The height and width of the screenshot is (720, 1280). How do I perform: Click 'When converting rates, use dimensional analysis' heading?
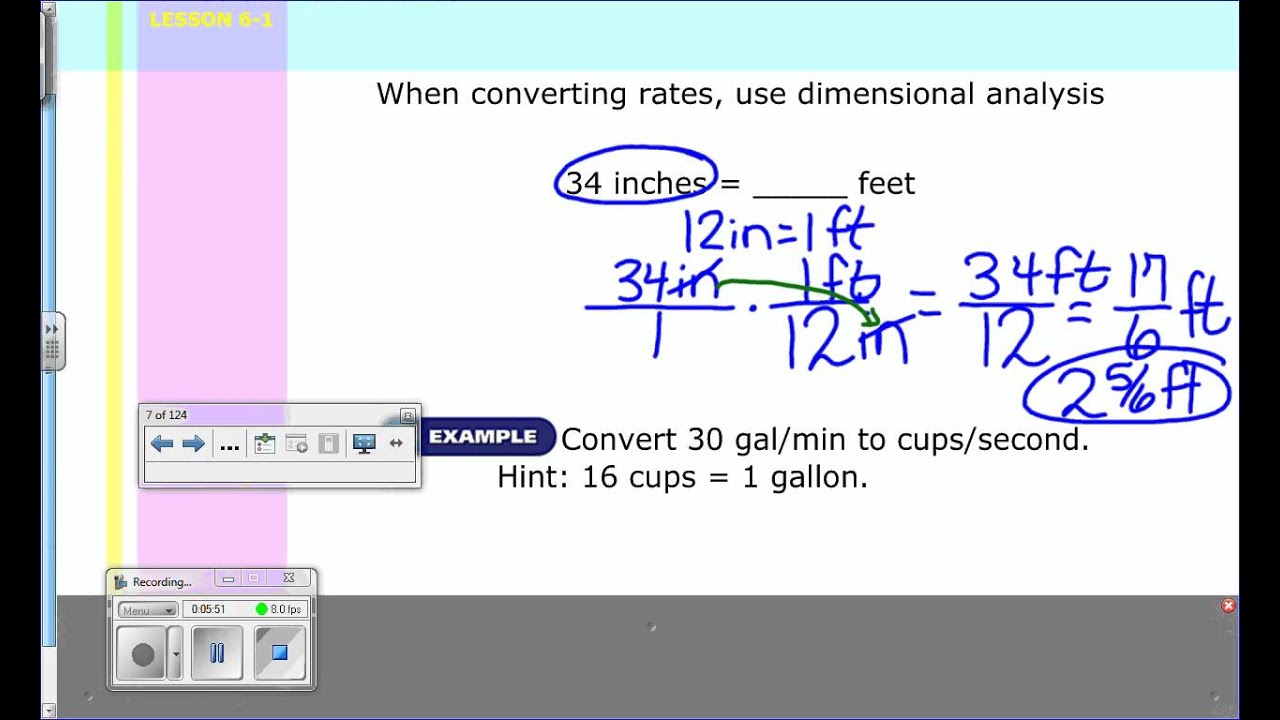click(x=740, y=94)
